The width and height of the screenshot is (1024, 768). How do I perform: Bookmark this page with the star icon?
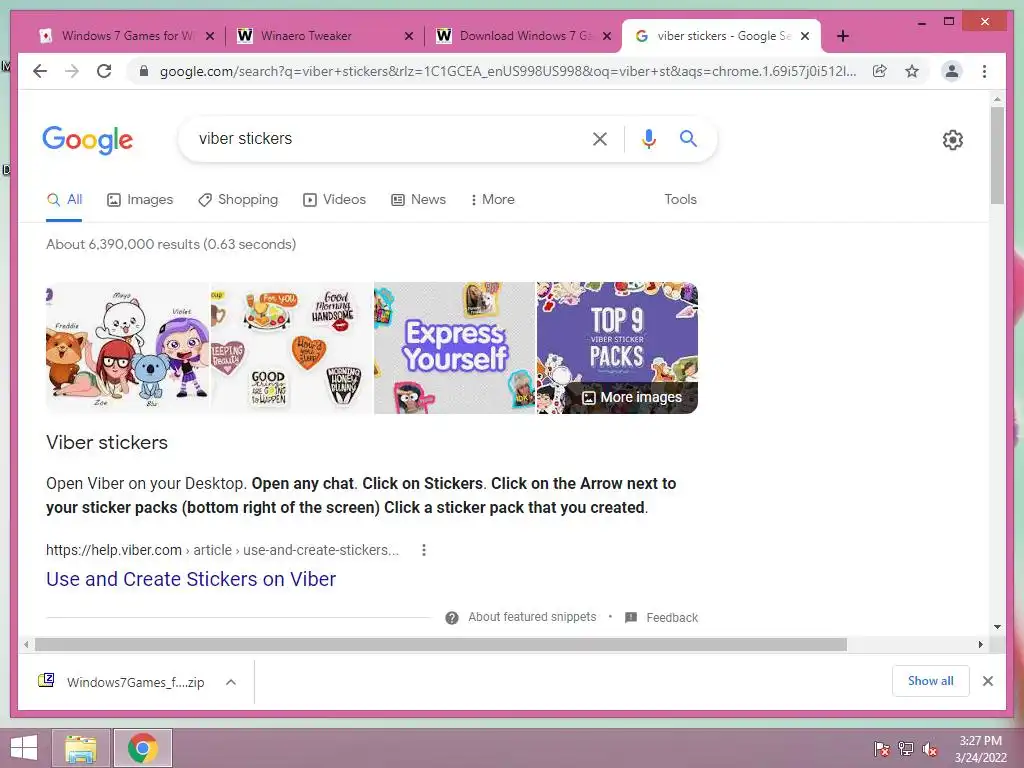912,71
